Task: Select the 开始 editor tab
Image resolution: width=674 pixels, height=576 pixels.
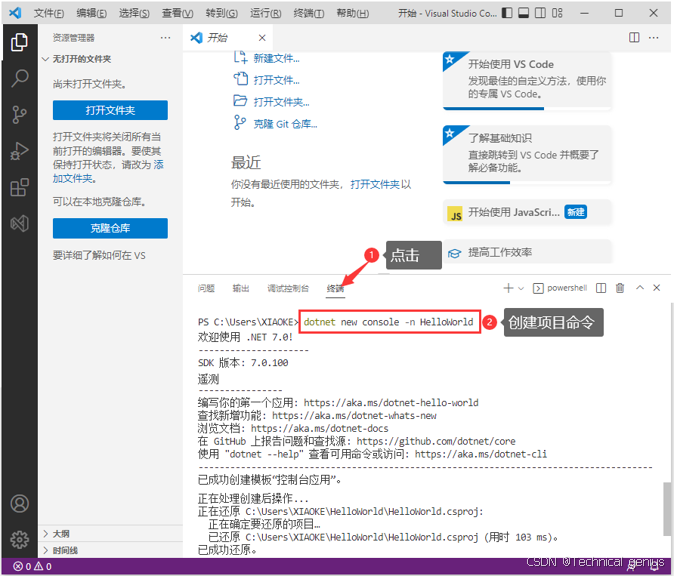Action: coord(228,38)
